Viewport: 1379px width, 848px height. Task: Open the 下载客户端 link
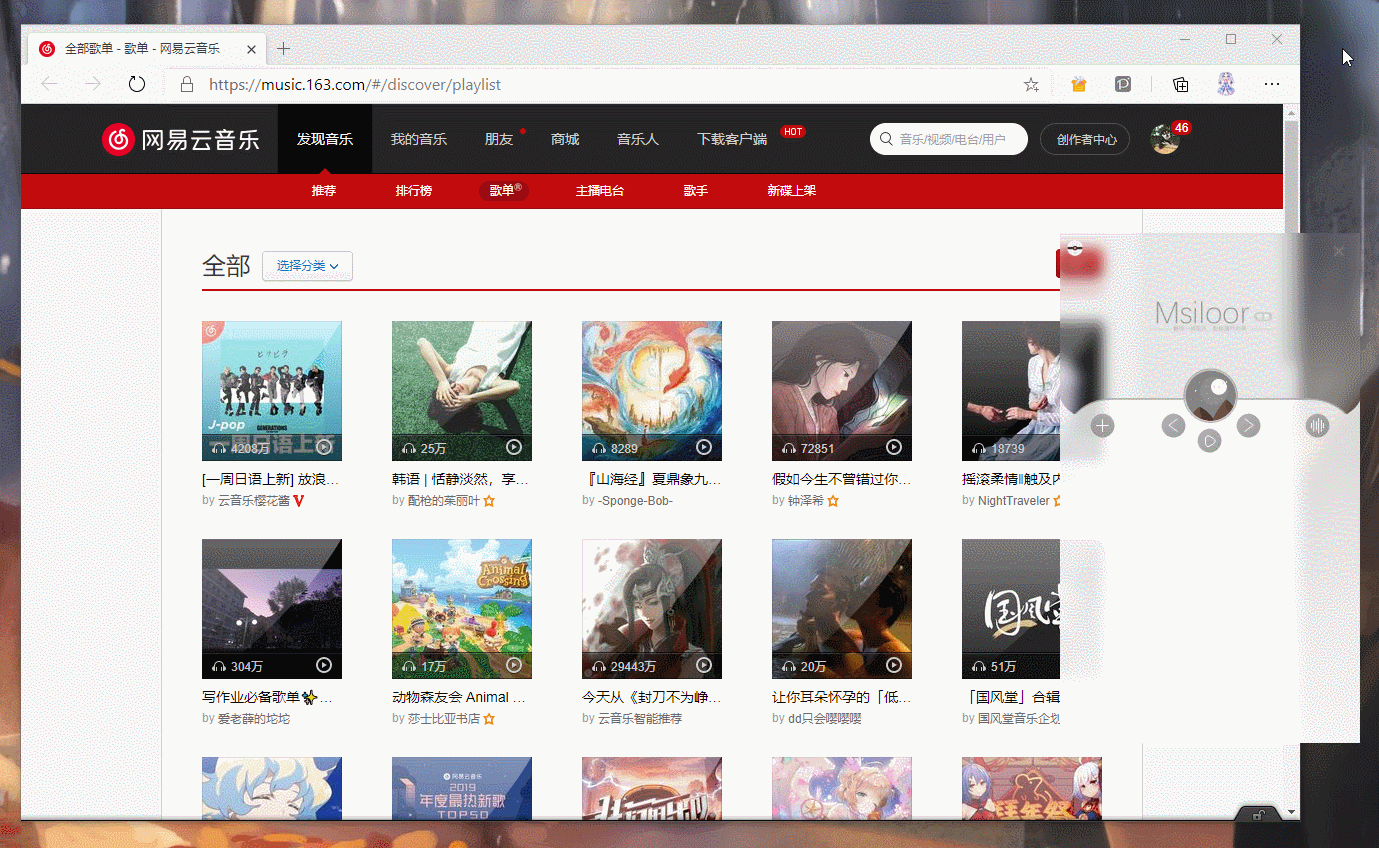click(x=732, y=139)
